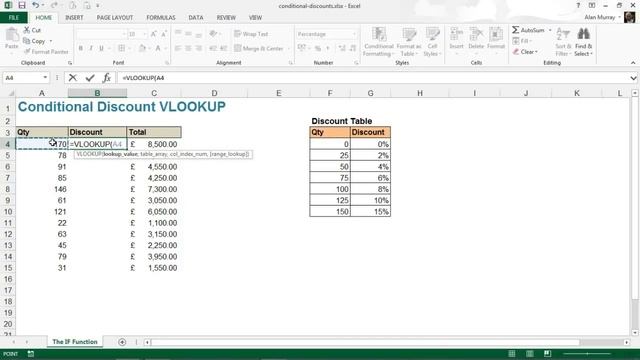Image resolution: width=640 pixels, height=360 pixels.
Task: Click the zoom slider in status bar
Action: point(588,353)
